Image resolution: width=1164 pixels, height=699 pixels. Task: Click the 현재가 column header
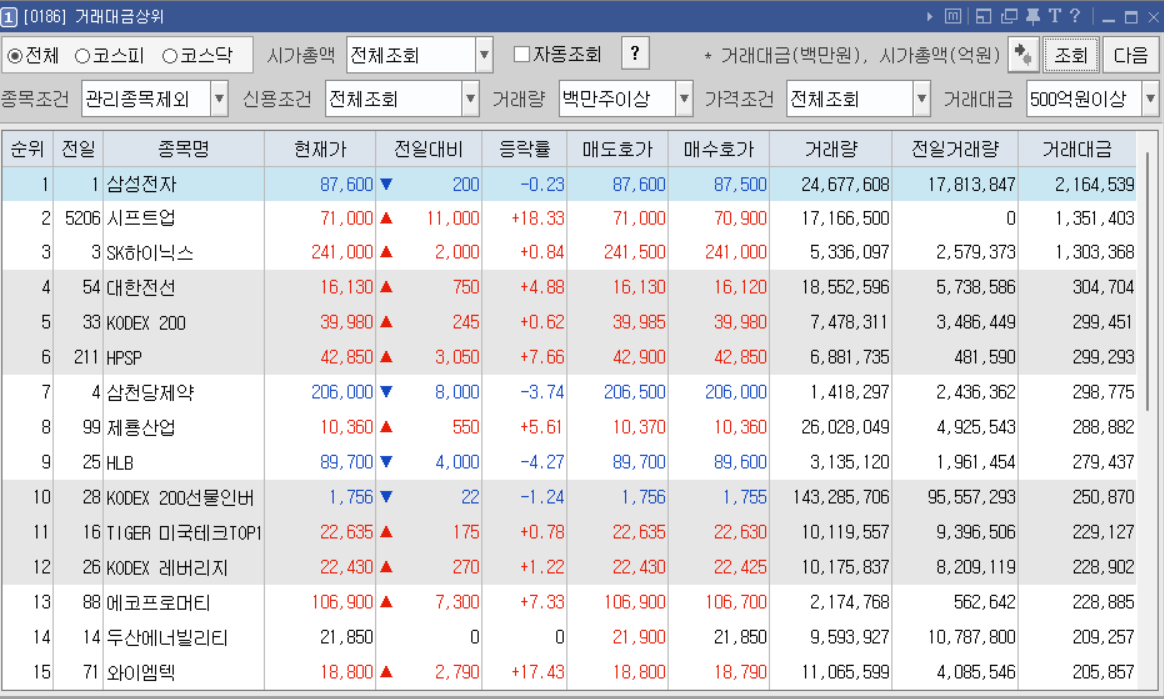[x=320, y=149]
